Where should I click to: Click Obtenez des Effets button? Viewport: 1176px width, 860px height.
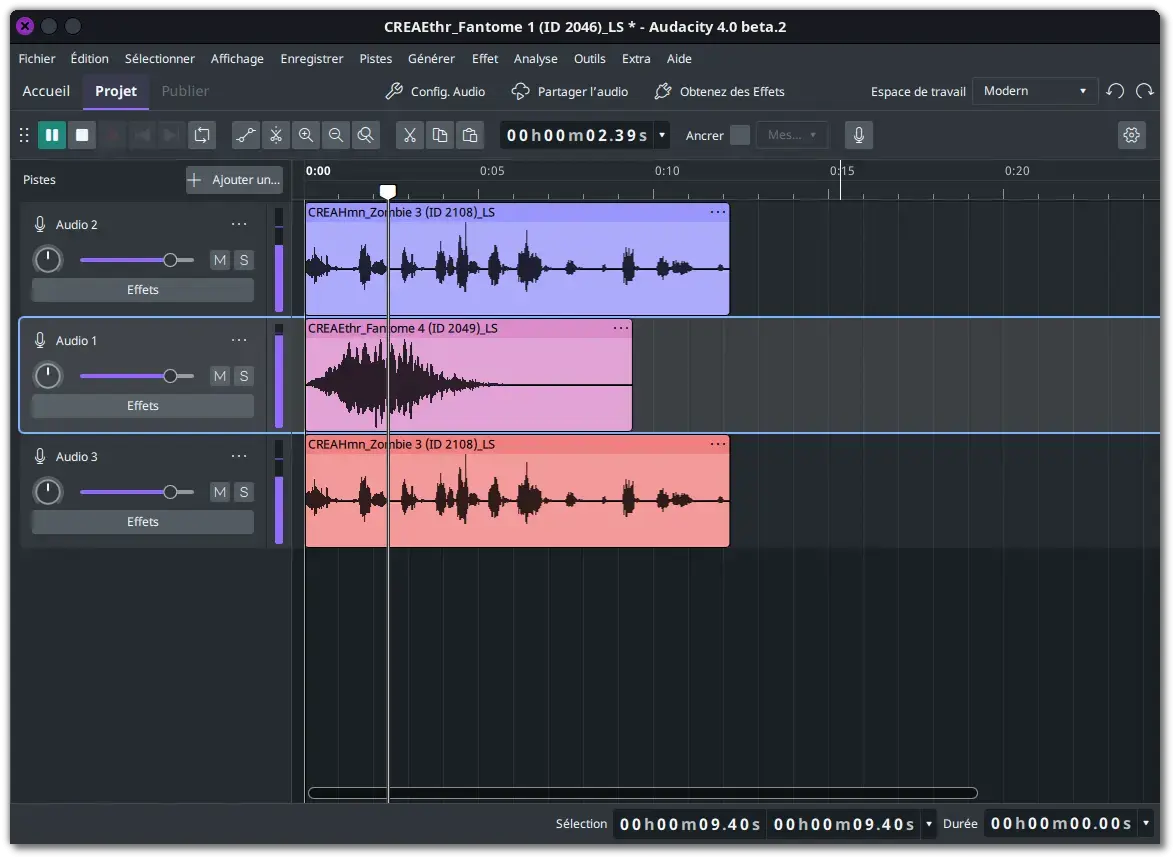click(719, 91)
